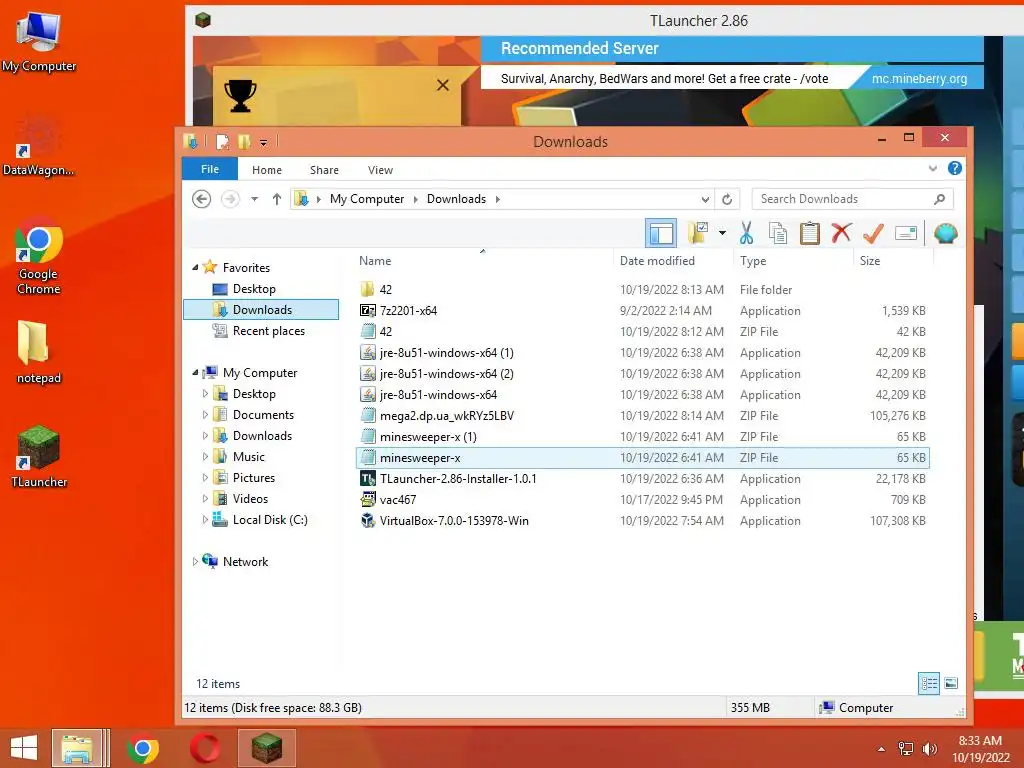
Task: Open the File ribbon tab
Action: pos(210,169)
